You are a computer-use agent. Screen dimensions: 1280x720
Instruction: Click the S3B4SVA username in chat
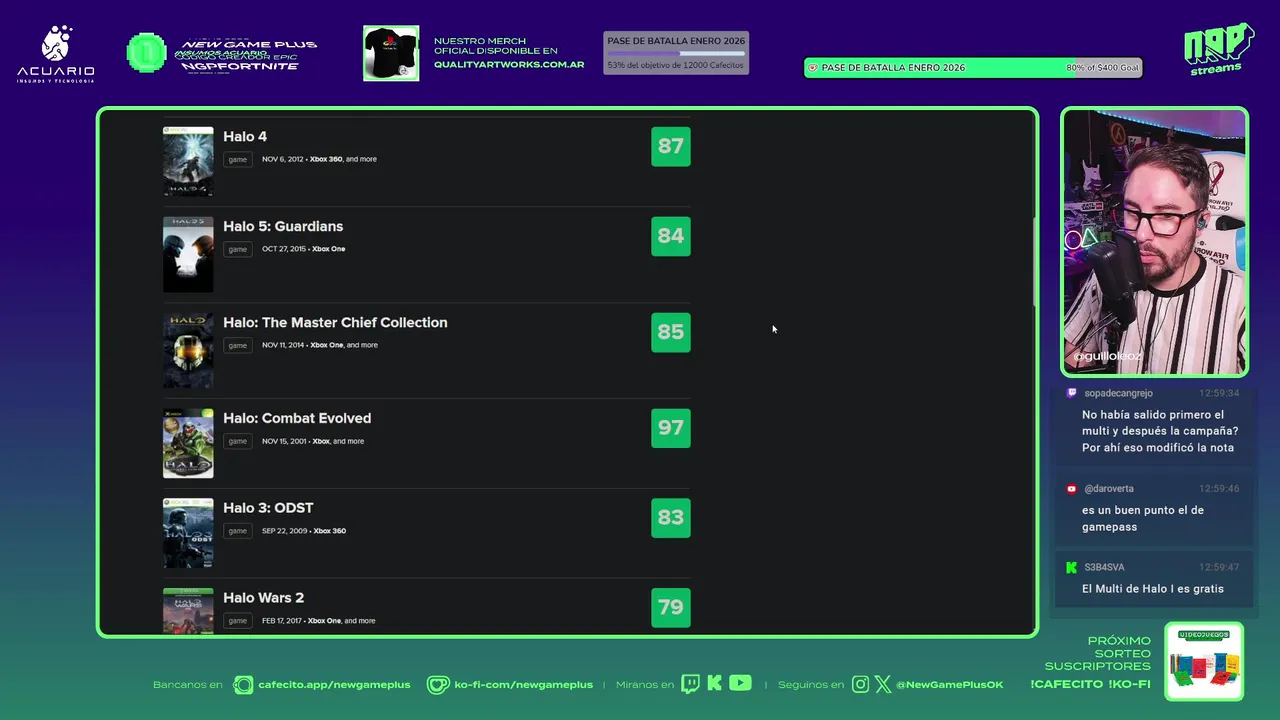pyautogui.click(x=1104, y=567)
